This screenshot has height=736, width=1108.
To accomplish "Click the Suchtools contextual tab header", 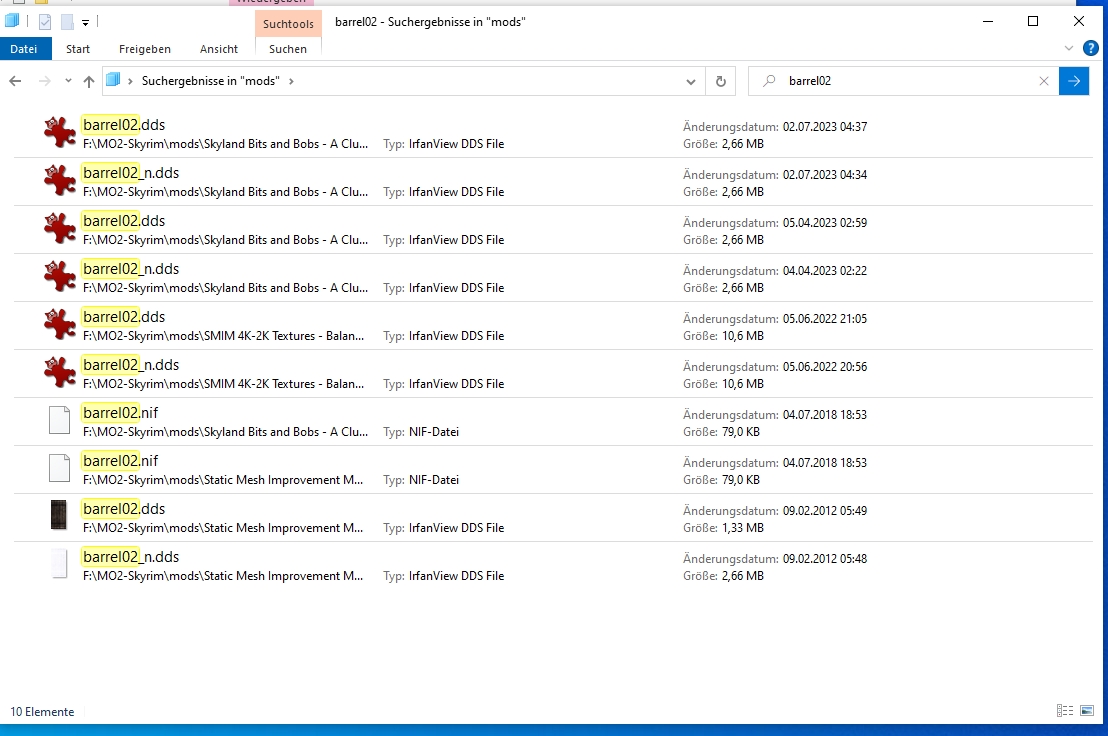I will click(288, 23).
